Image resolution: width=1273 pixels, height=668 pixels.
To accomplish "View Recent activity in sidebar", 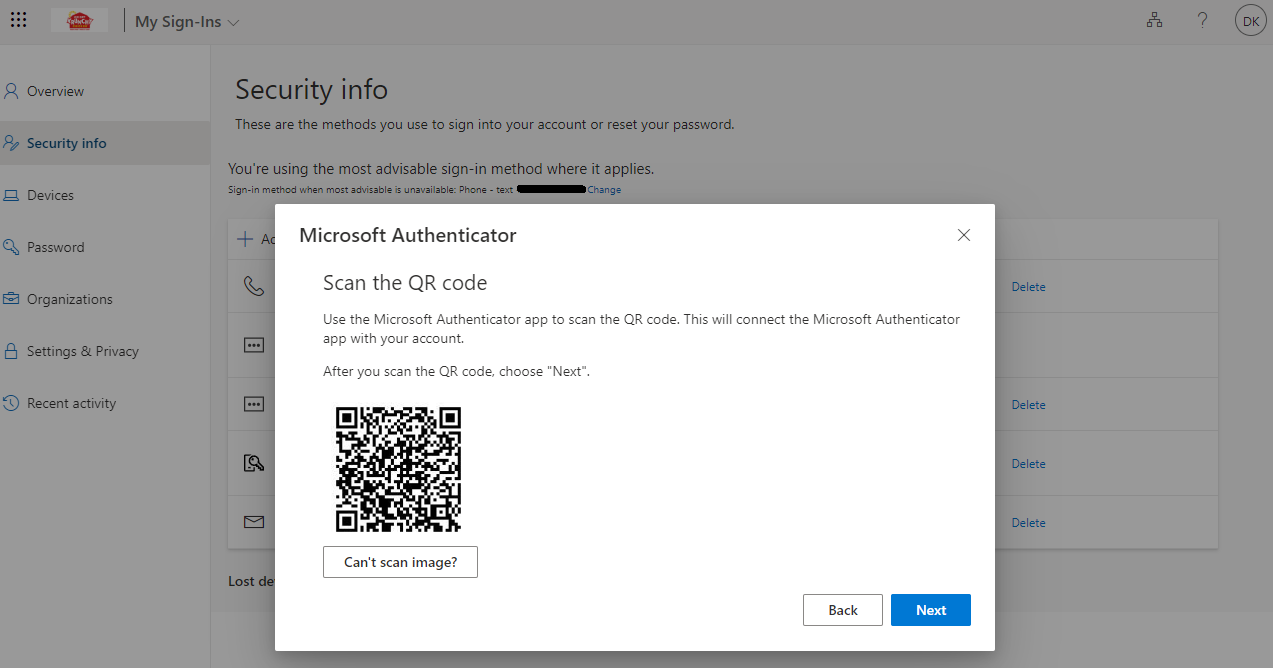I will point(71,403).
